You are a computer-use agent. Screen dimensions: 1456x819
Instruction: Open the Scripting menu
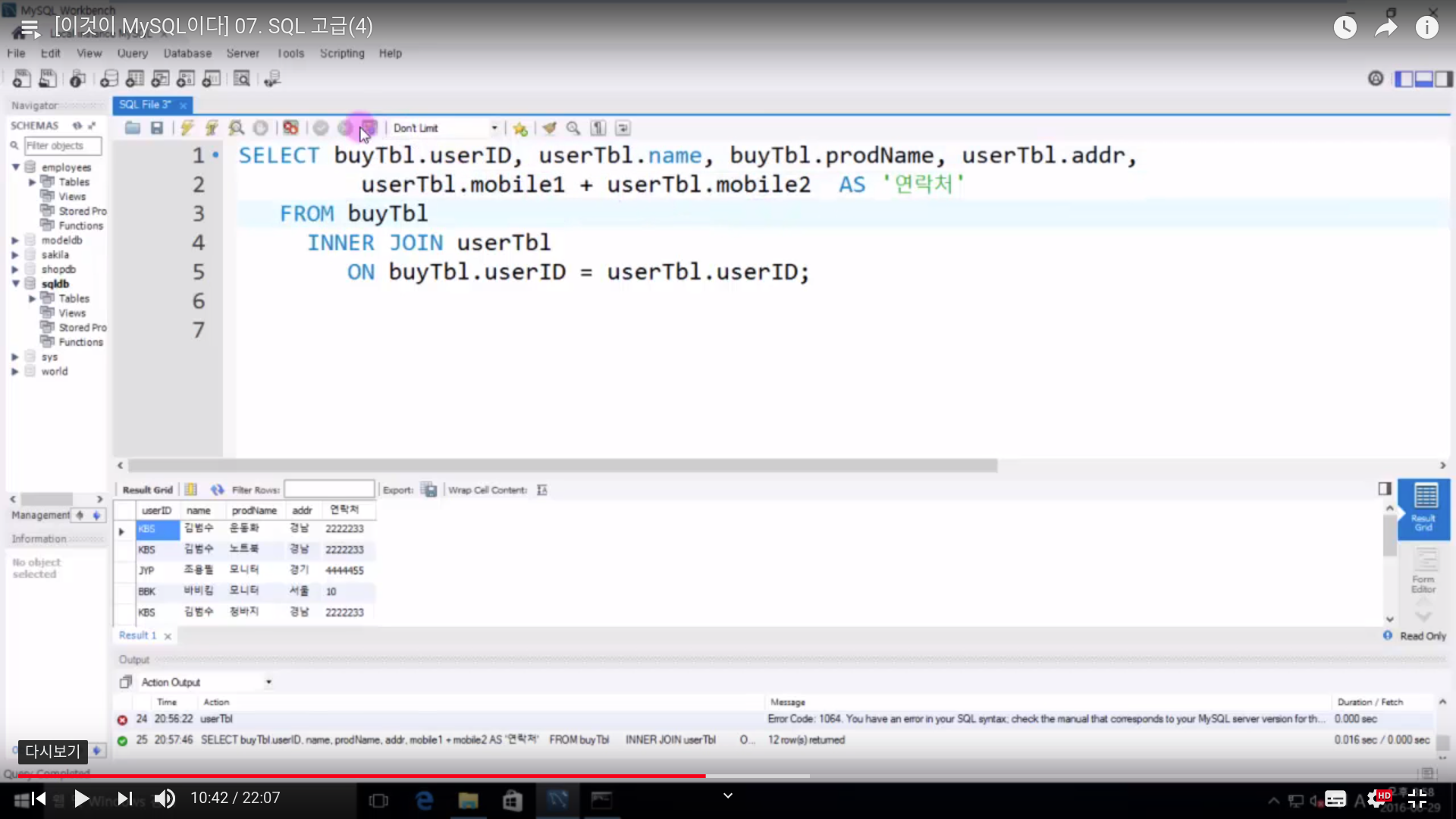tap(342, 53)
